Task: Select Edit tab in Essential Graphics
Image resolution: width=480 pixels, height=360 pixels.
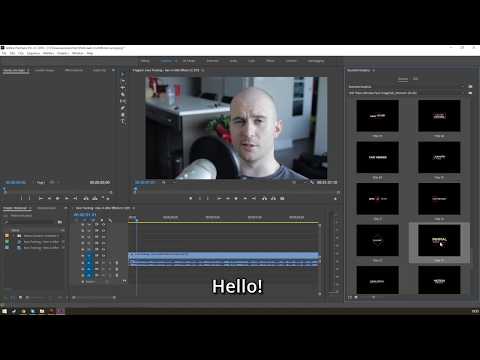Action: 415,79
